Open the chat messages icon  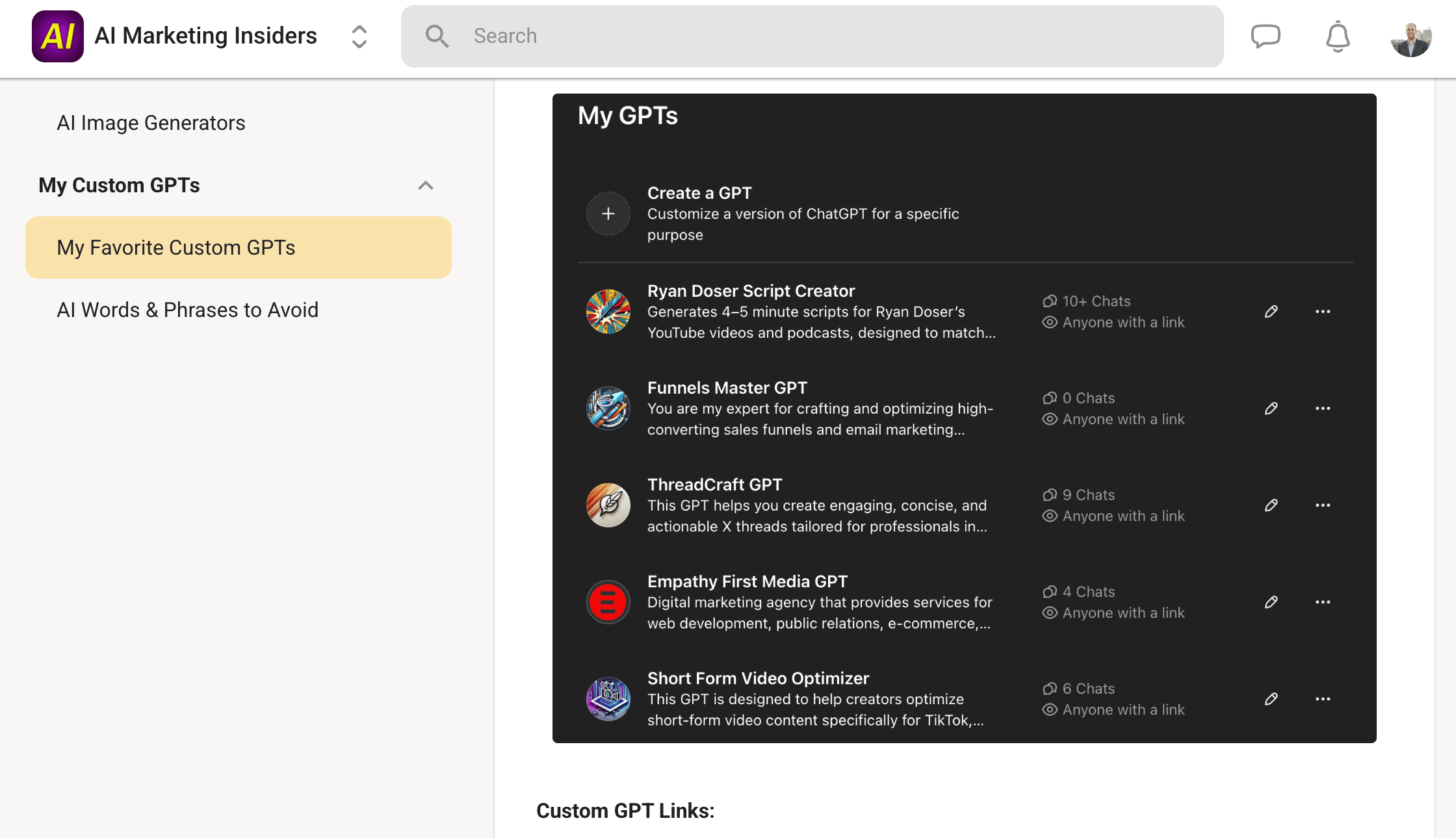pos(1266,36)
